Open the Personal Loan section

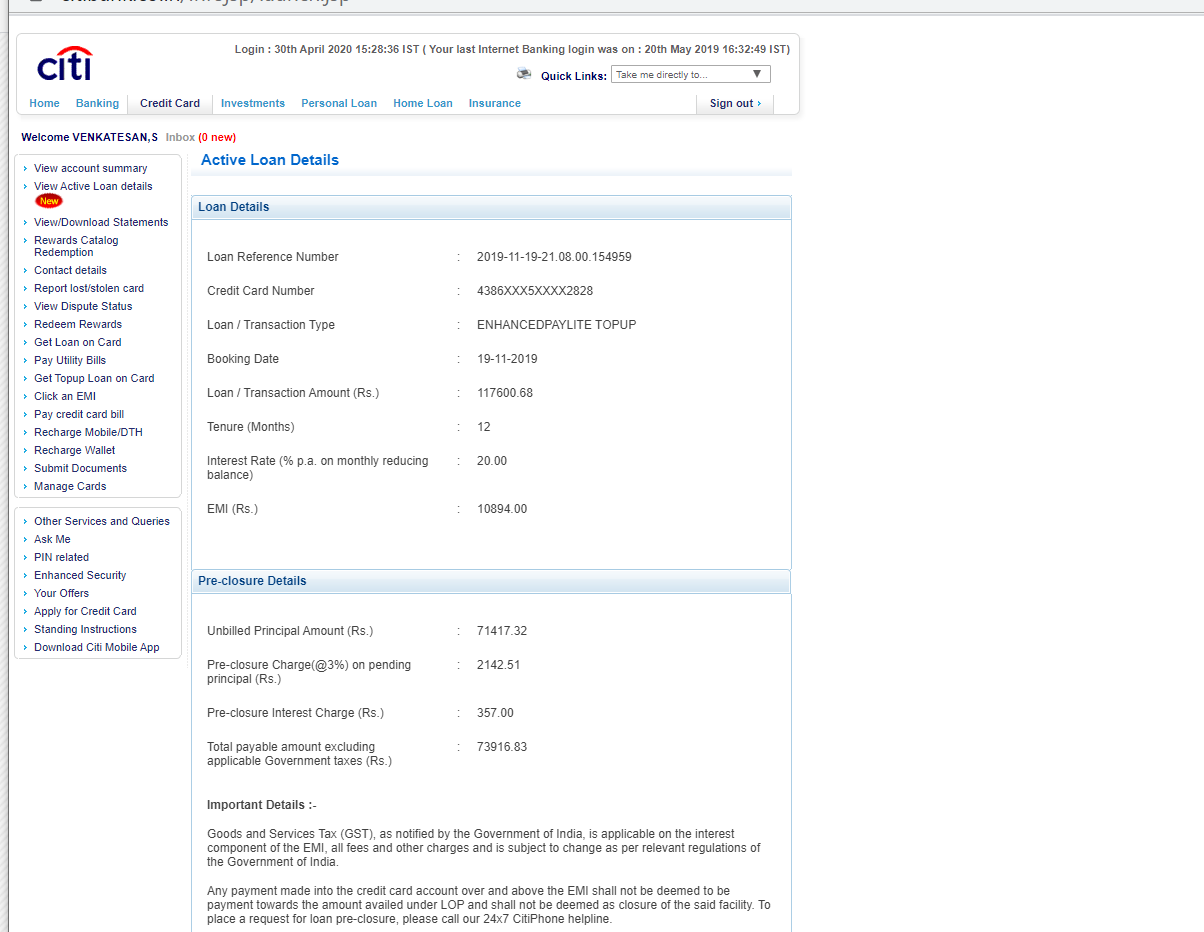pyautogui.click(x=340, y=103)
